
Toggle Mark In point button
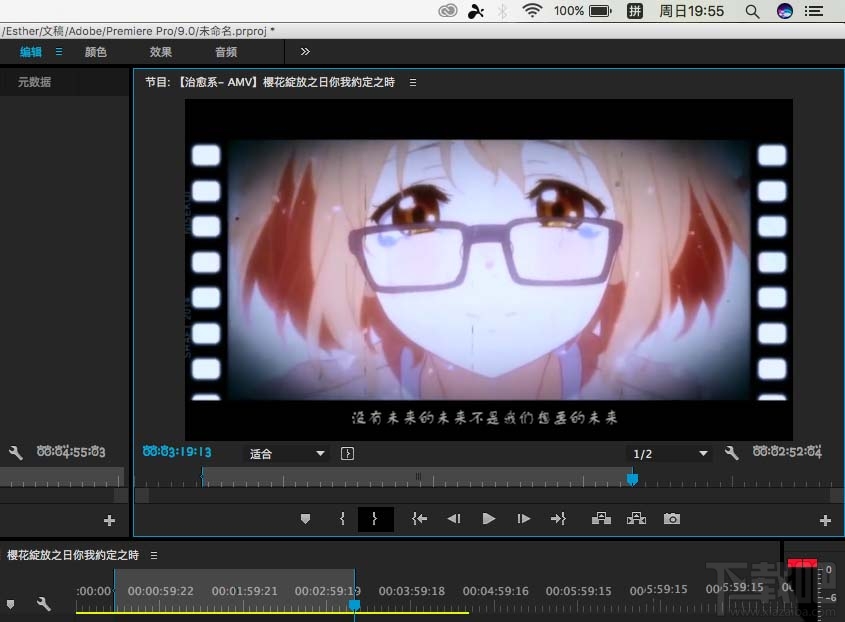[x=342, y=518]
